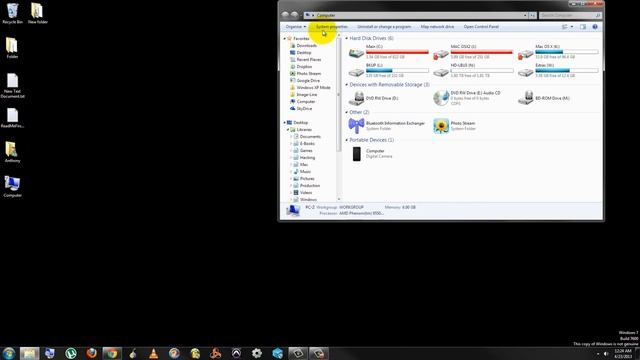
Task: Click System properties in the toolbar
Action: point(332,27)
